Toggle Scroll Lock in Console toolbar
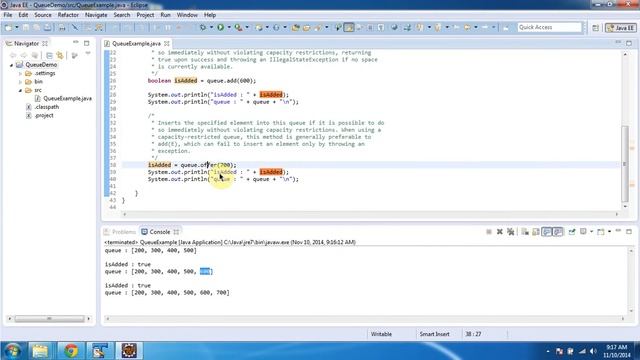The width and height of the screenshot is (640, 360). click(x=536, y=232)
